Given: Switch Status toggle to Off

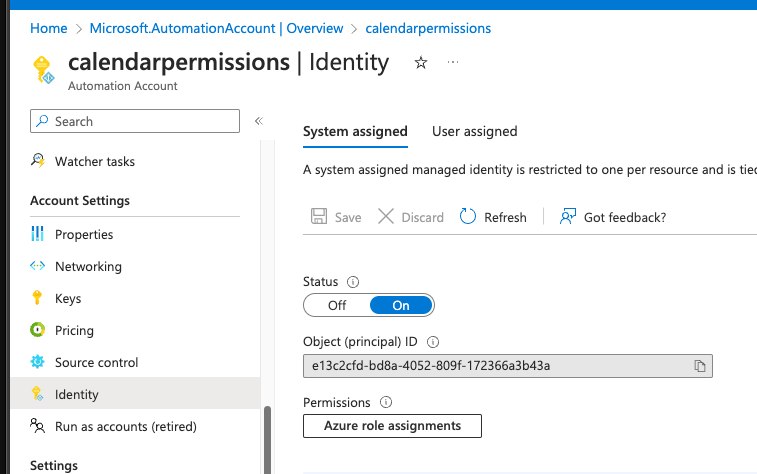Looking at the screenshot, I should coord(337,305).
